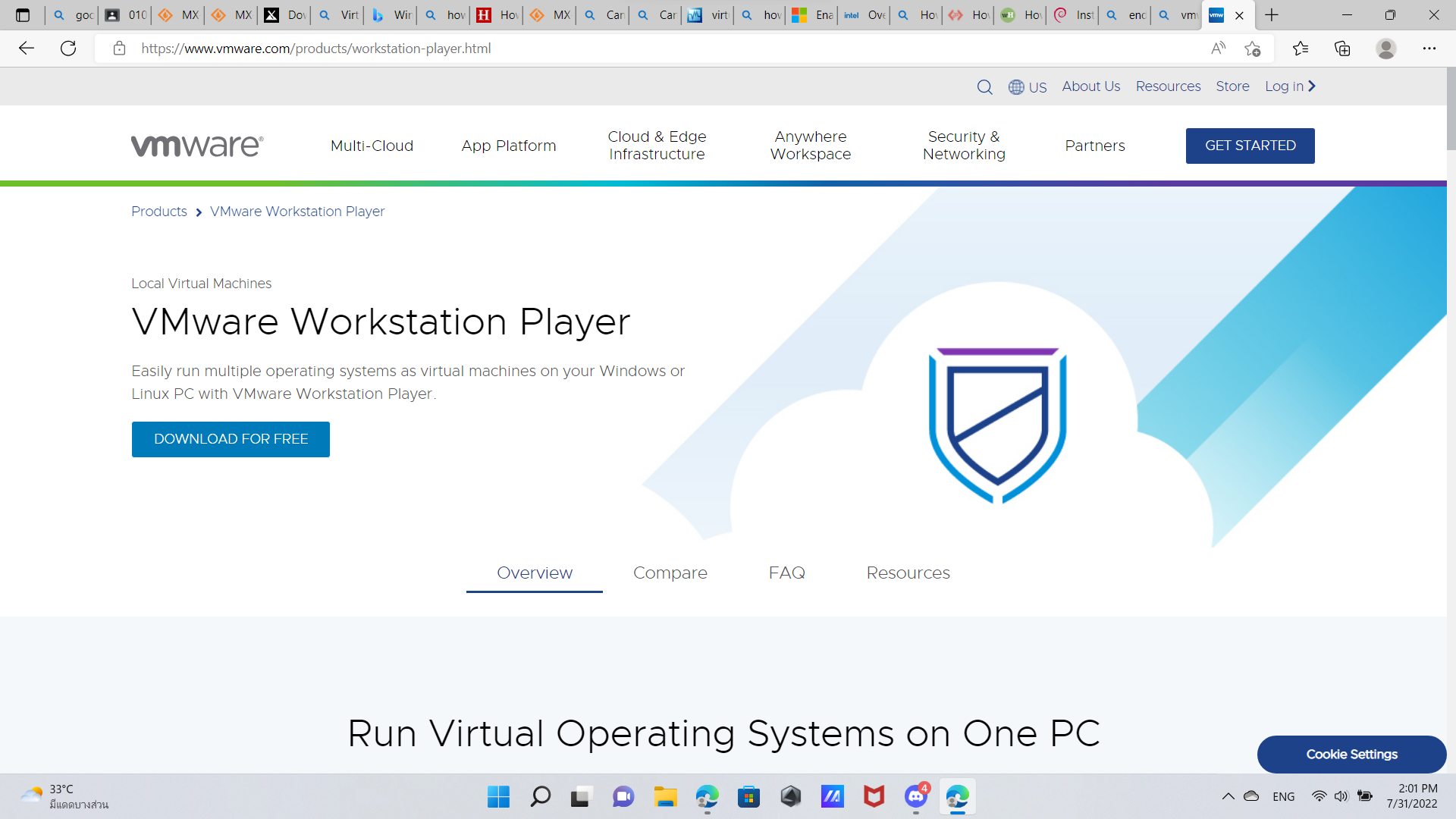Select the Overview tab
1456x819 pixels.
tap(535, 573)
